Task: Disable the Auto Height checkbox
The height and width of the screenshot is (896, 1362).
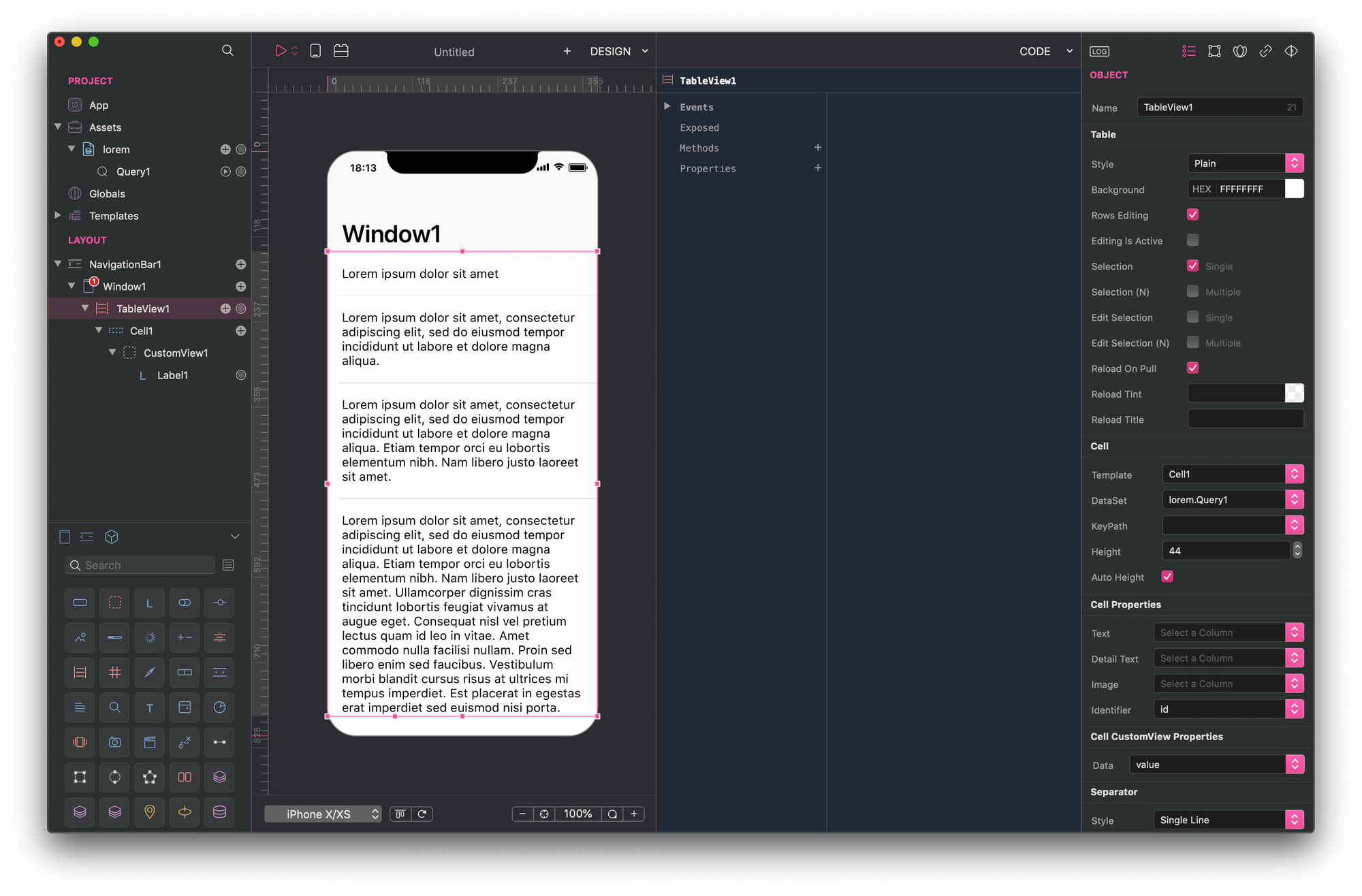Action: [1167, 577]
